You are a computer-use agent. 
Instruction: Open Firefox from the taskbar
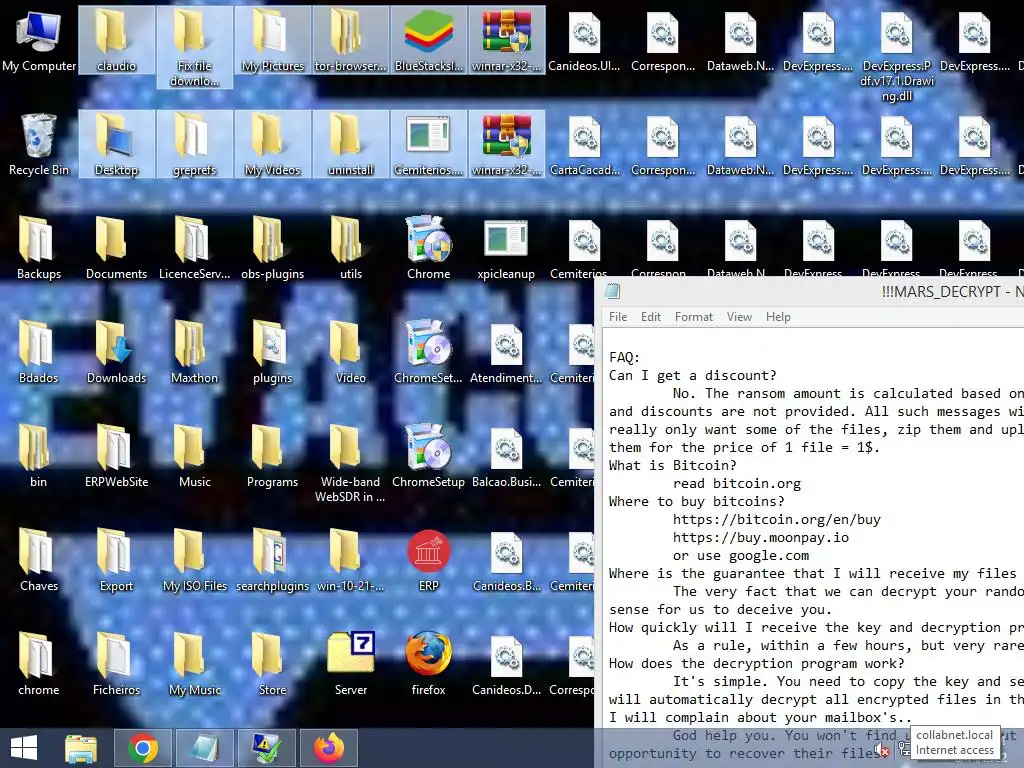[329, 748]
